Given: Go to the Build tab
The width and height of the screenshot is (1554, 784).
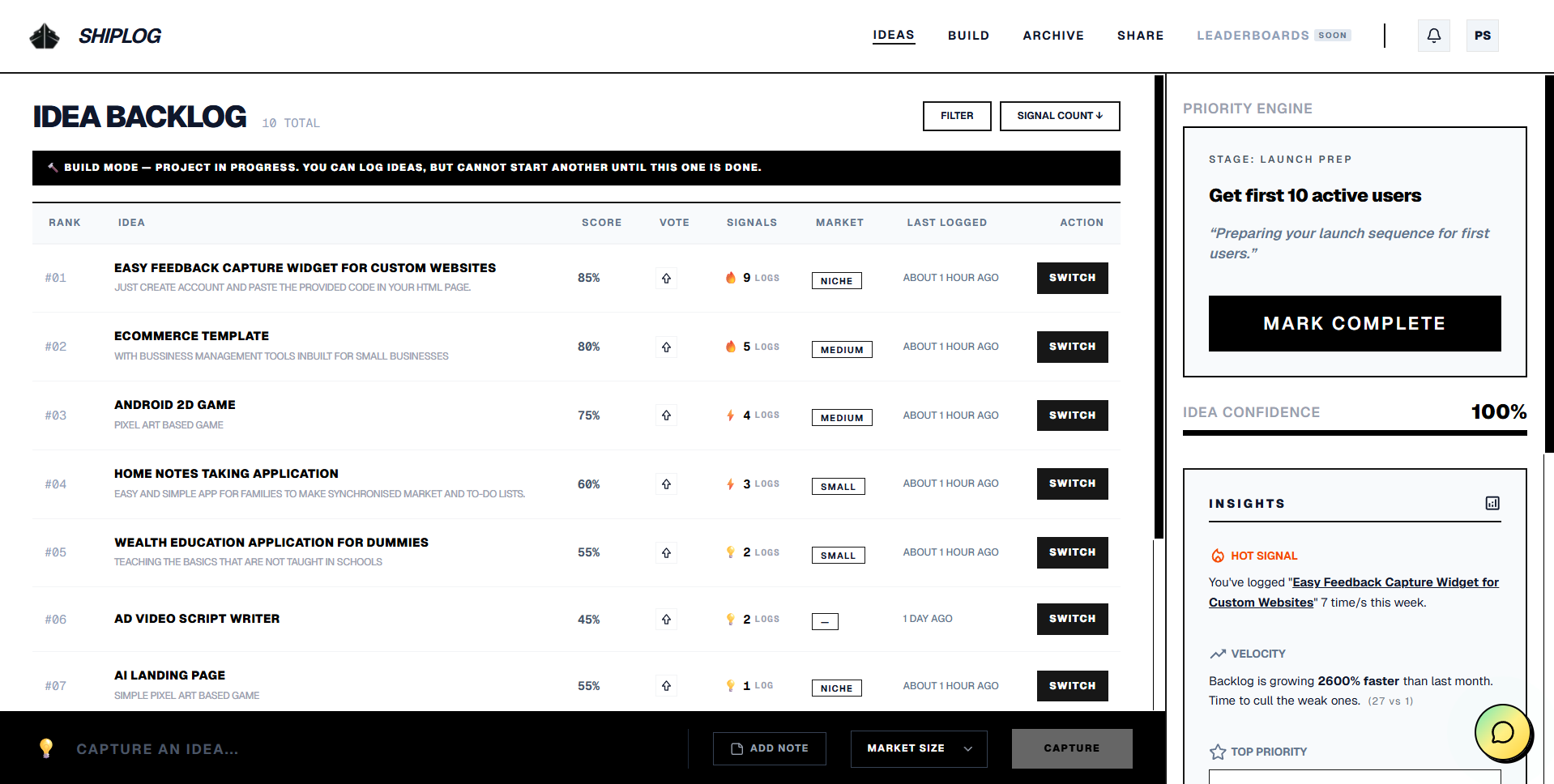Looking at the screenshot, I should [x=968, y=36].
